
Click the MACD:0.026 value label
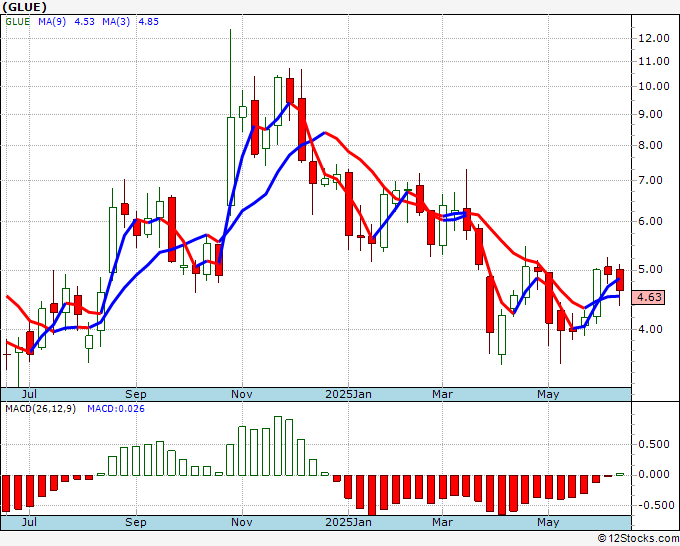(116, 409)
